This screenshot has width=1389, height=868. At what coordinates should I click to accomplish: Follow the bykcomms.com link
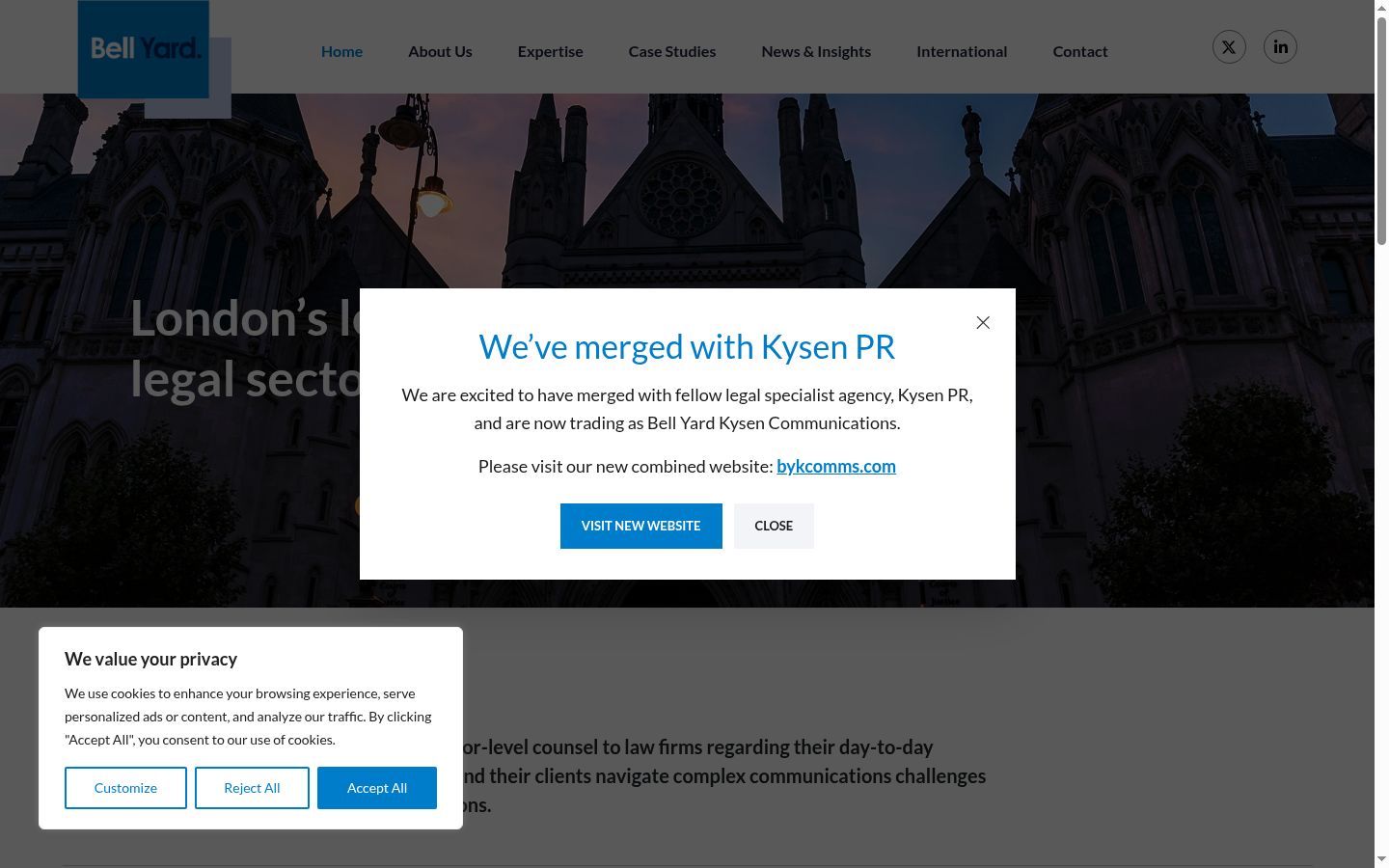pyautogui.click(x=836, y=466)
